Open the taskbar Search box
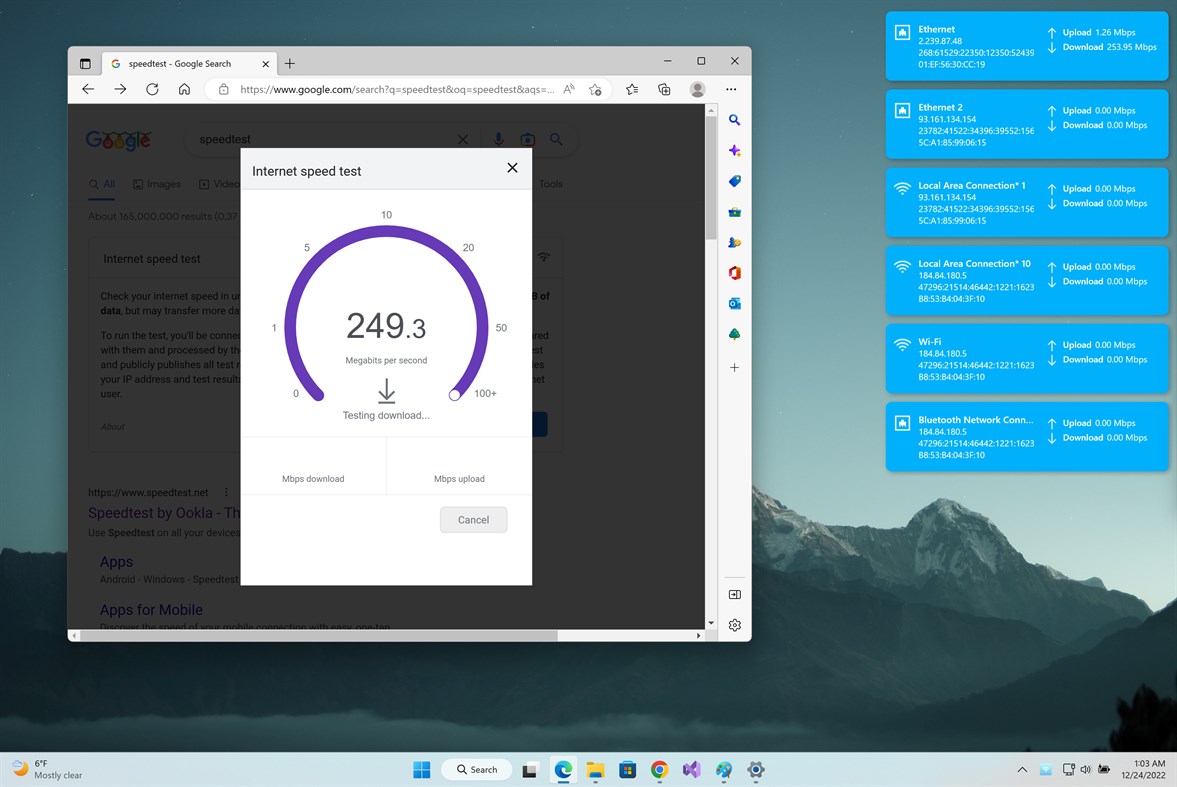This screenshot has height=787, width=1177. (x=477, y=770)
